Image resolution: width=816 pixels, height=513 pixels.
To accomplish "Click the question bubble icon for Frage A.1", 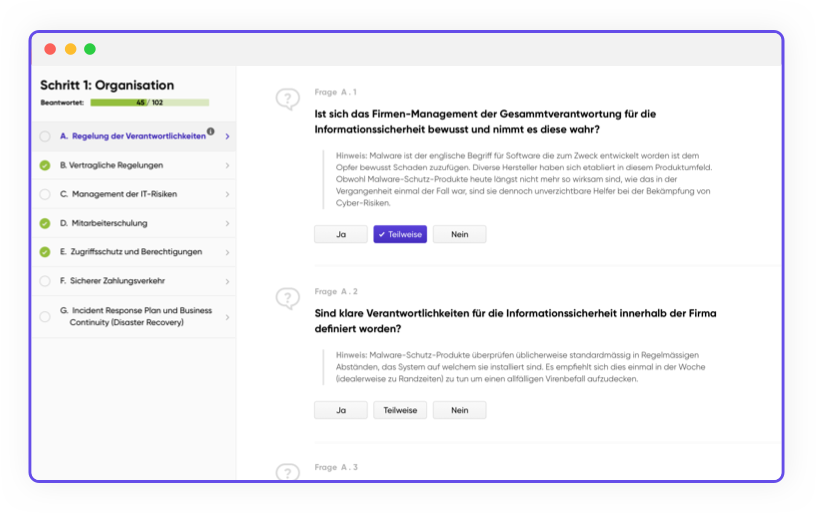I will coord(288,99).
